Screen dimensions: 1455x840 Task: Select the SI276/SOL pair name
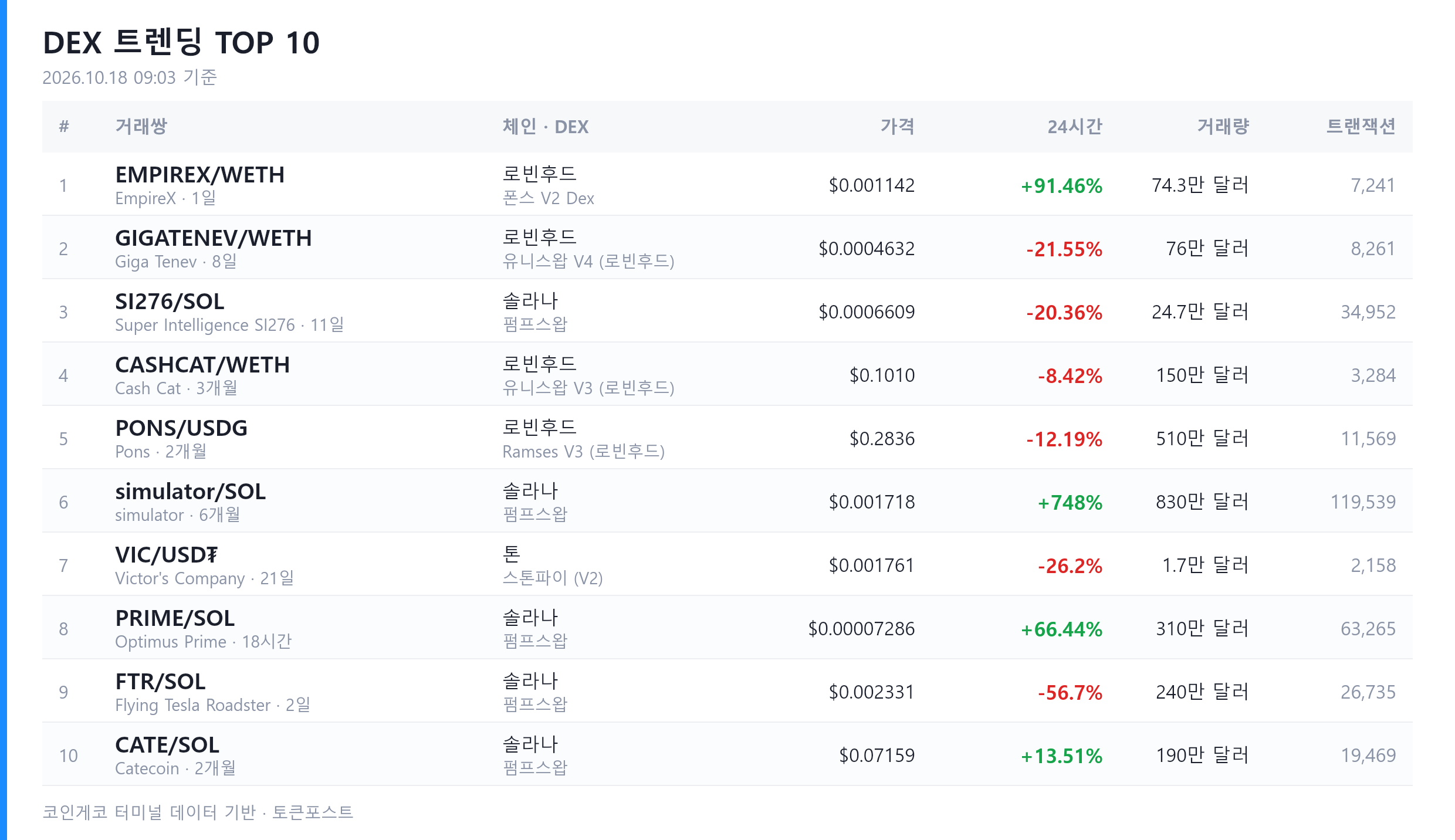(170, 302)
